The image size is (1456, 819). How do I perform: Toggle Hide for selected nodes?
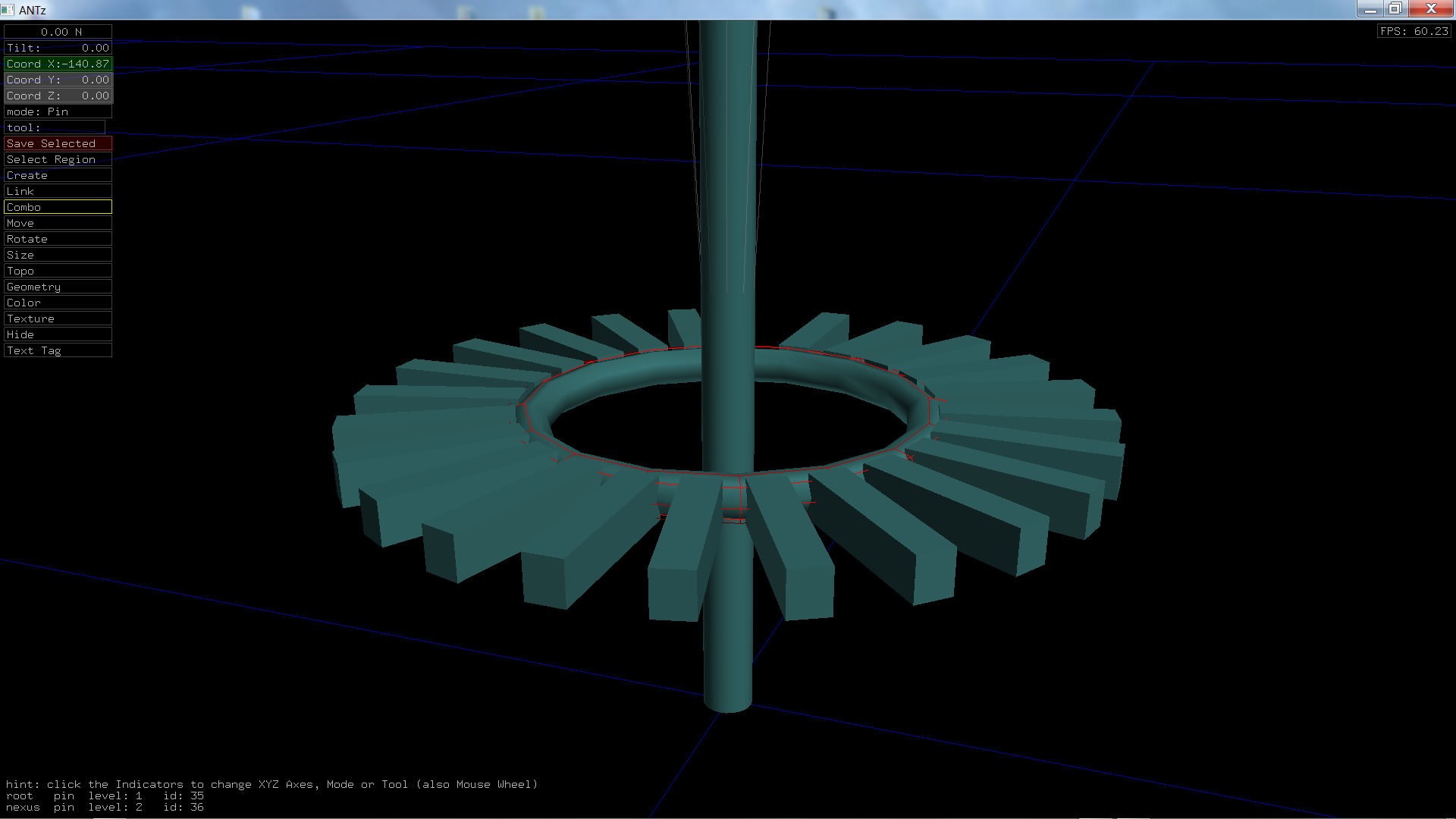[58, 334]
